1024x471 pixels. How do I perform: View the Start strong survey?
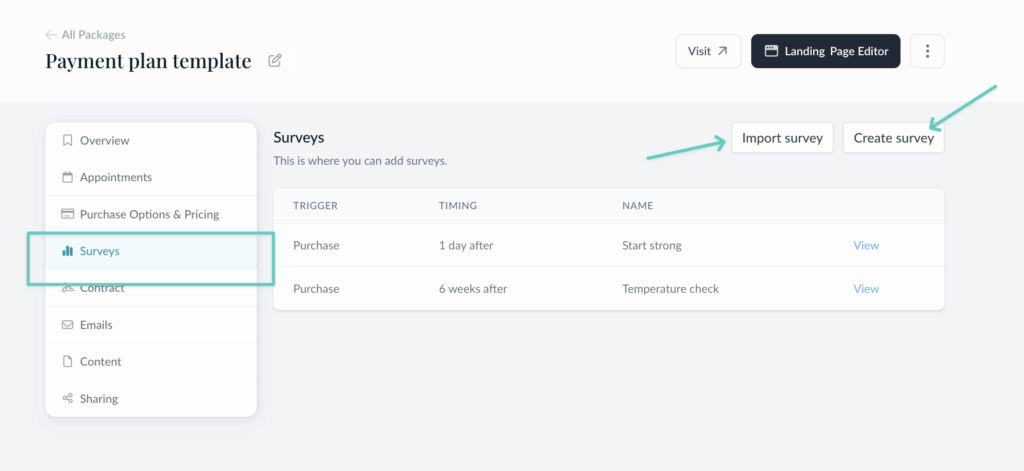point(866,245)
